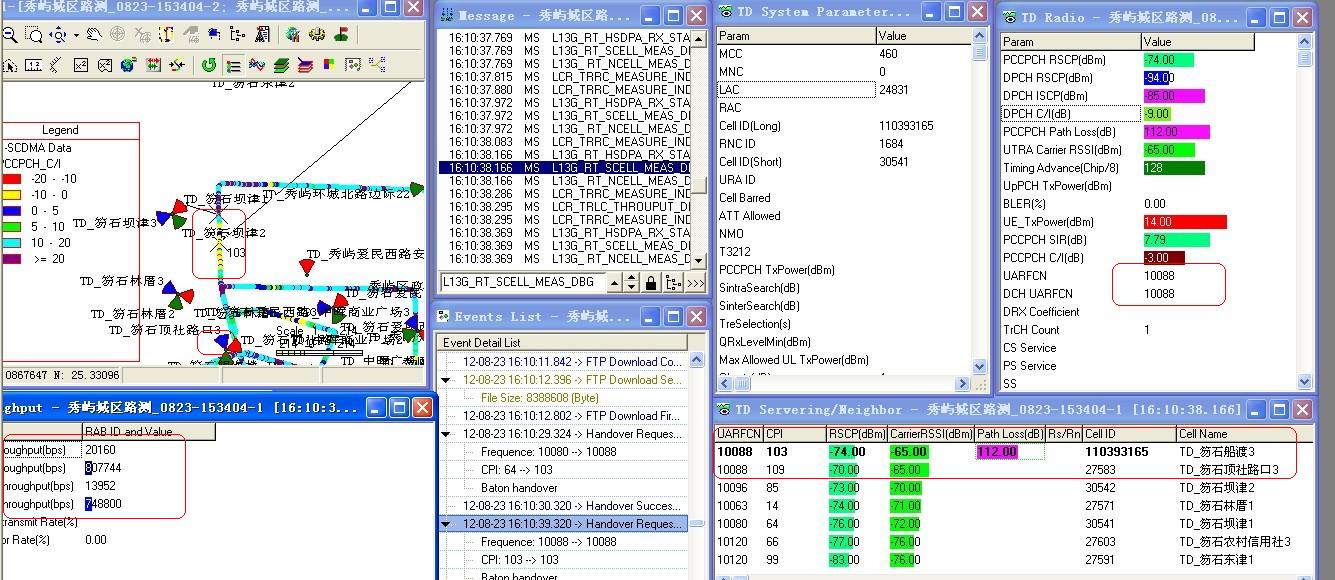Select the 16:10:11.842 FTP Download event

(572, 362)
